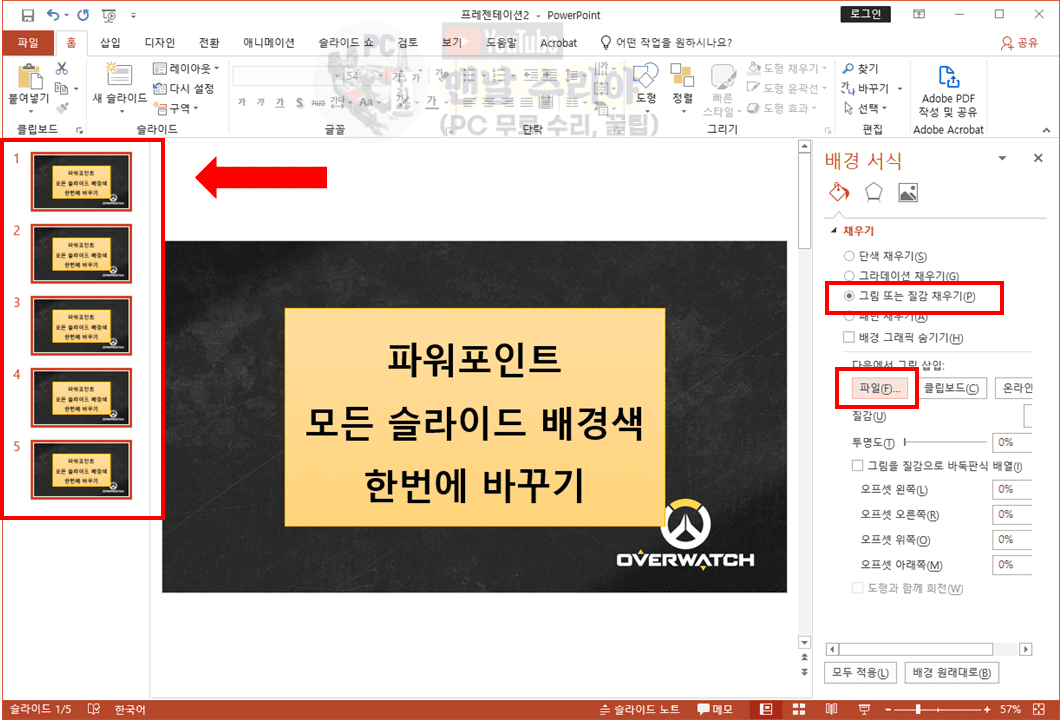Viewport: 1060px width, 720px height.
Task: Switch to the Effects pentagon tab
Action: coord(873,193)
